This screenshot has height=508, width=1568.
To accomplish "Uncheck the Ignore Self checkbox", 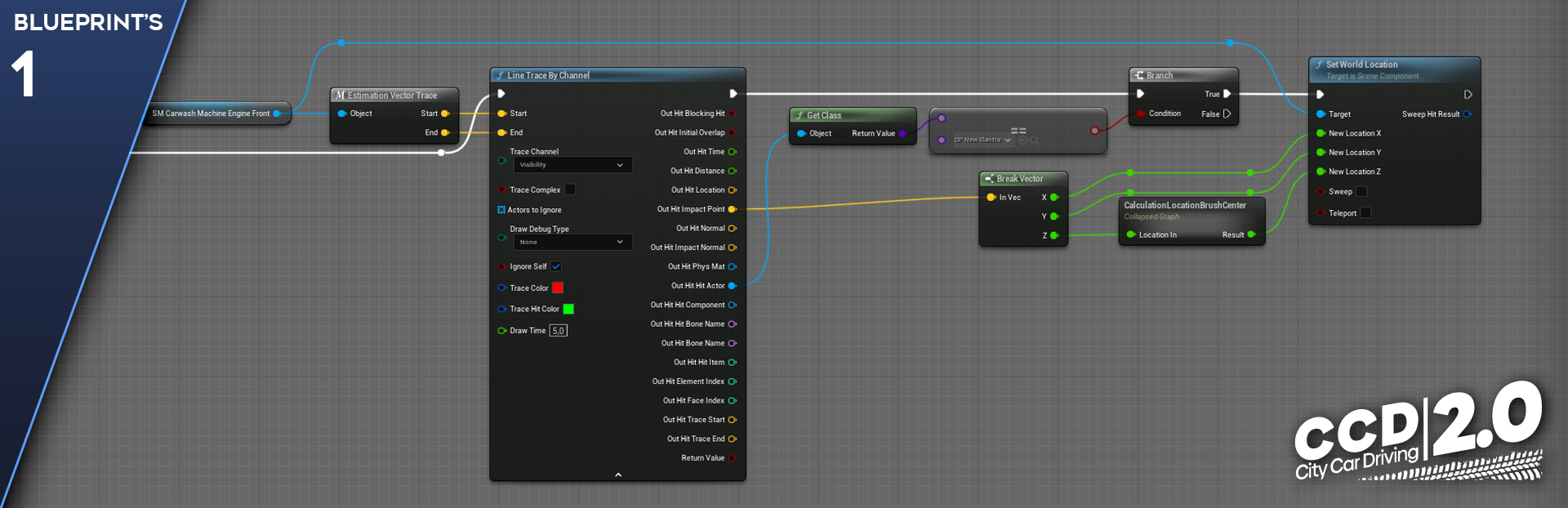I will point(556,266).
